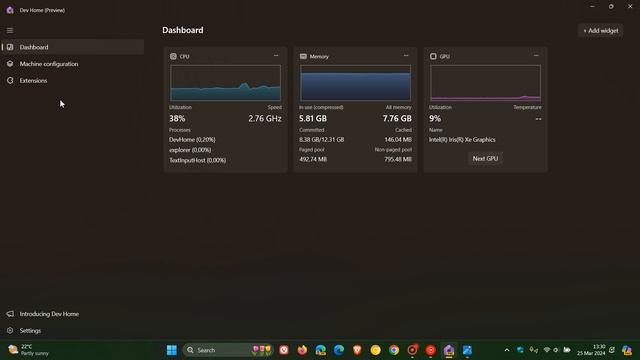Open the Copilot icon at taskbar end
The height and width of the screenshot is (360, 640).
coord(627,350)
